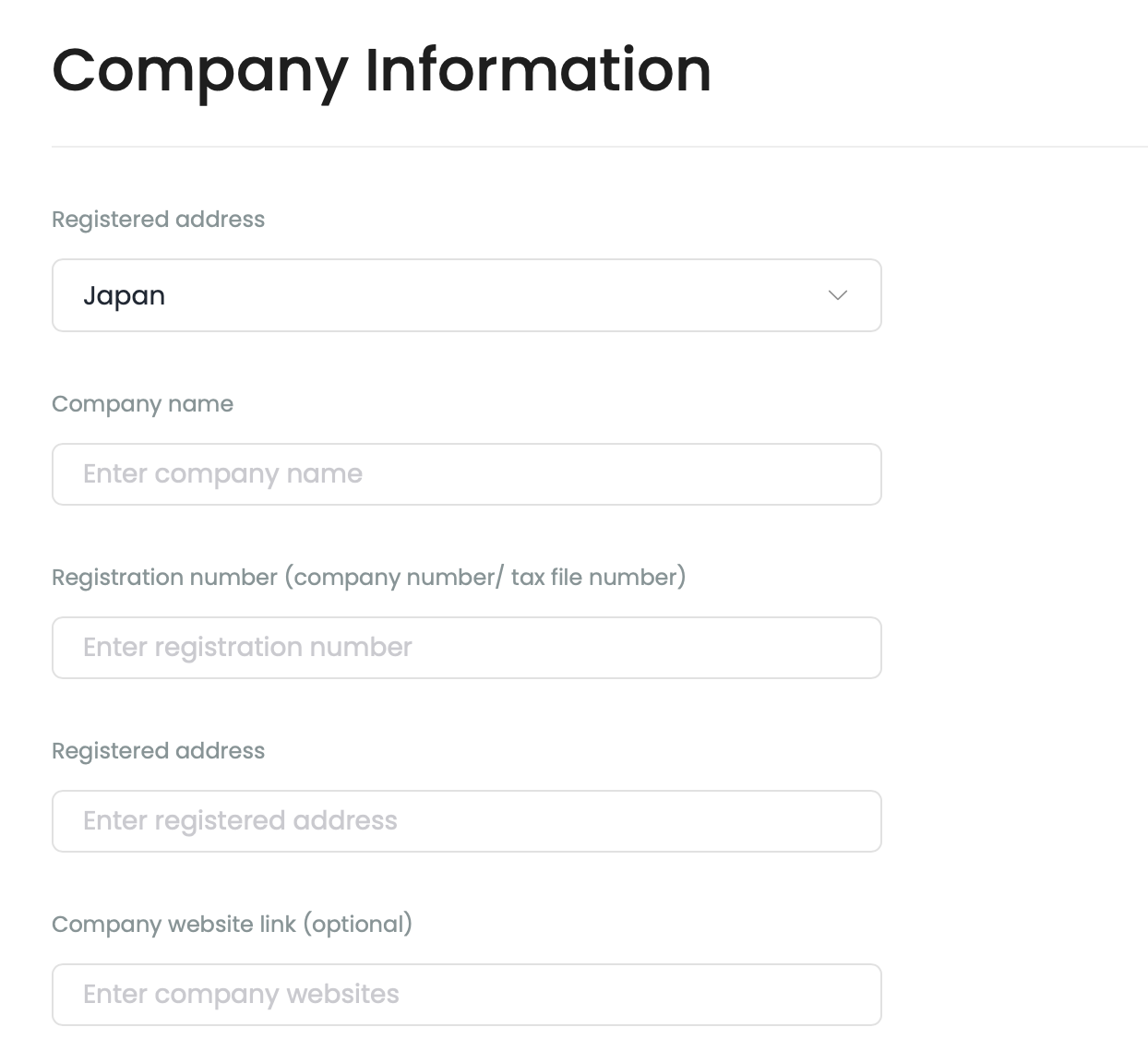Screen dimensions: 1148x1063
Task: Click into the Enter registration number field
Action: coord(467,648)
